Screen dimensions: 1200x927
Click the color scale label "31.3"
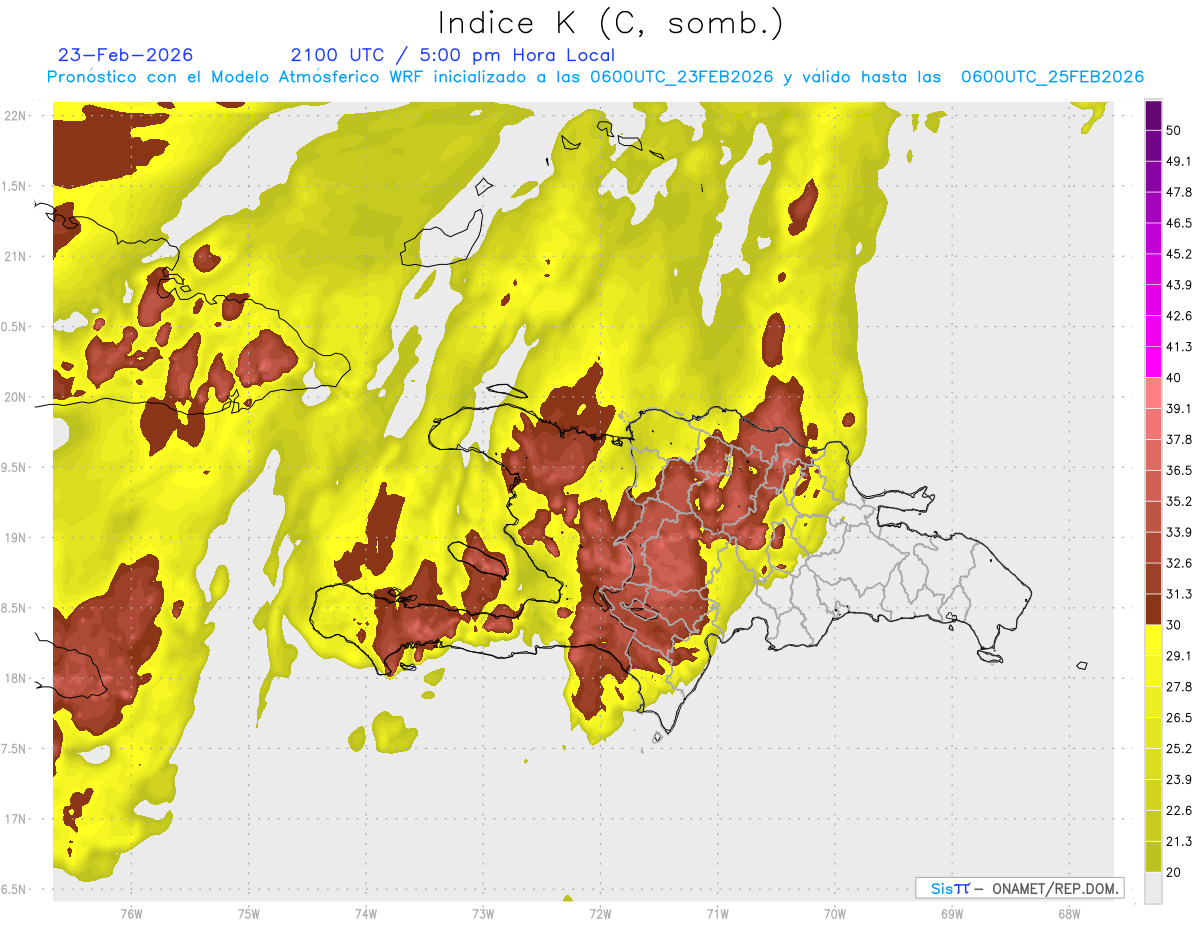(1179, 594)
